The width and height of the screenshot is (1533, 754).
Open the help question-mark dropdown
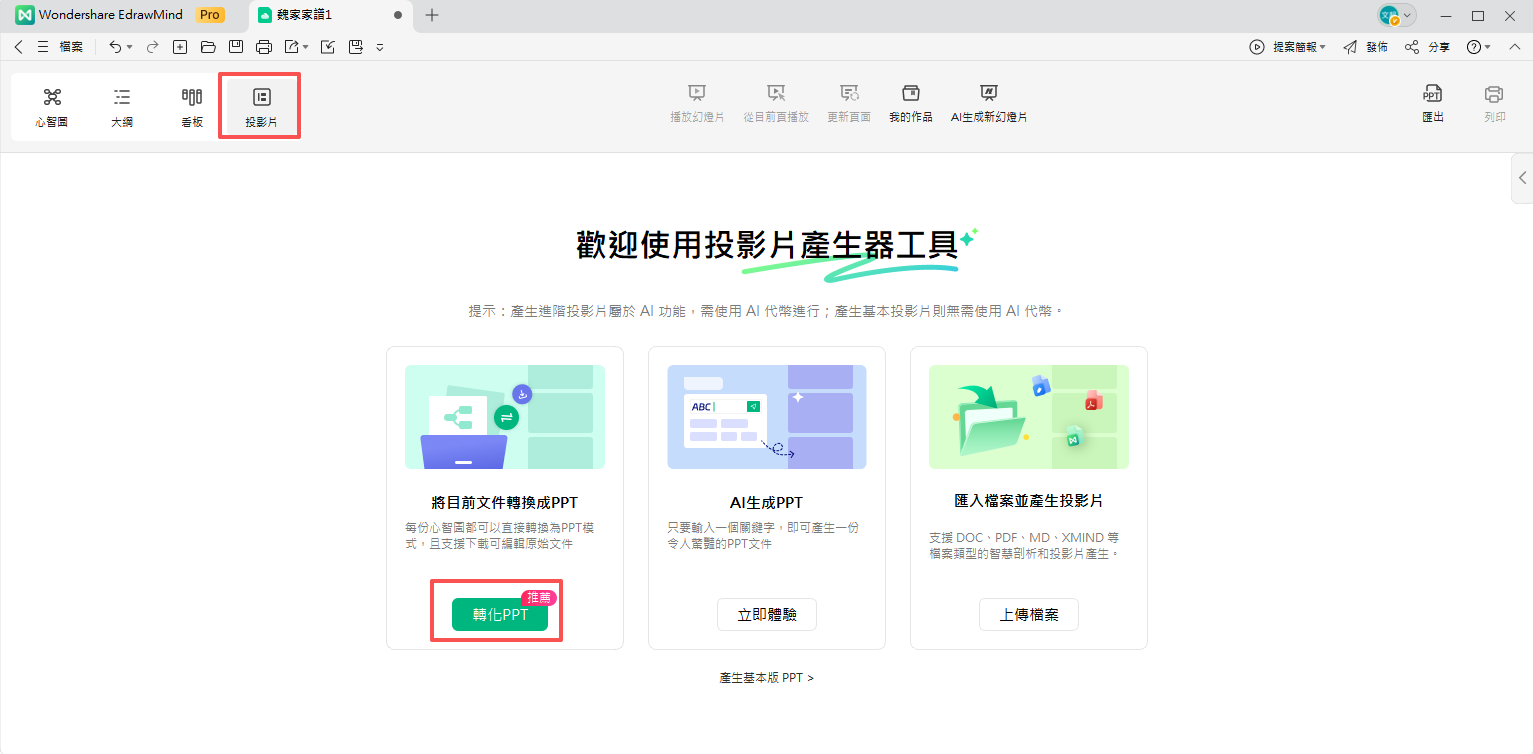tap(1479, 46)
